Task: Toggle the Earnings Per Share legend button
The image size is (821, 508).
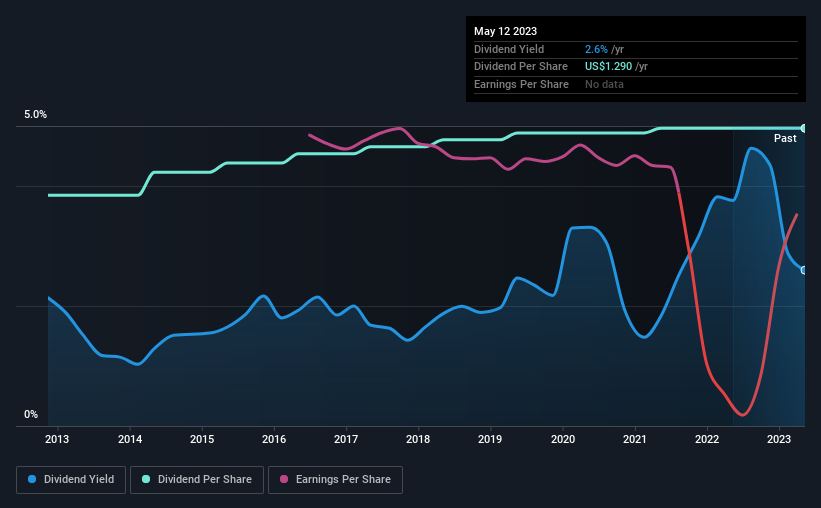Action: 335,480
